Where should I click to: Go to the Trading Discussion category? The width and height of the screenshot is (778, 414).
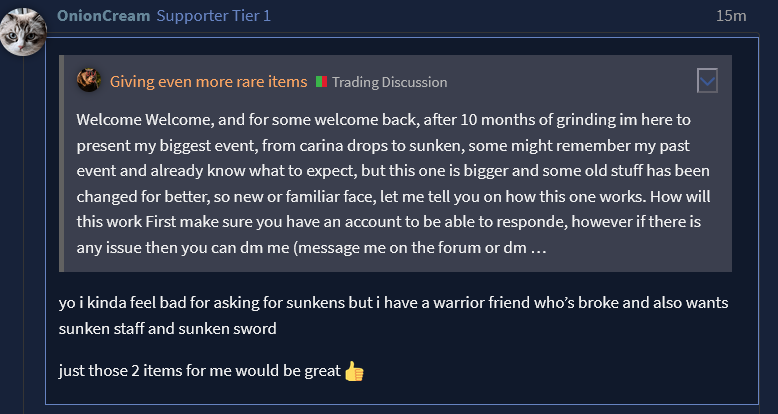pos(389,82)
